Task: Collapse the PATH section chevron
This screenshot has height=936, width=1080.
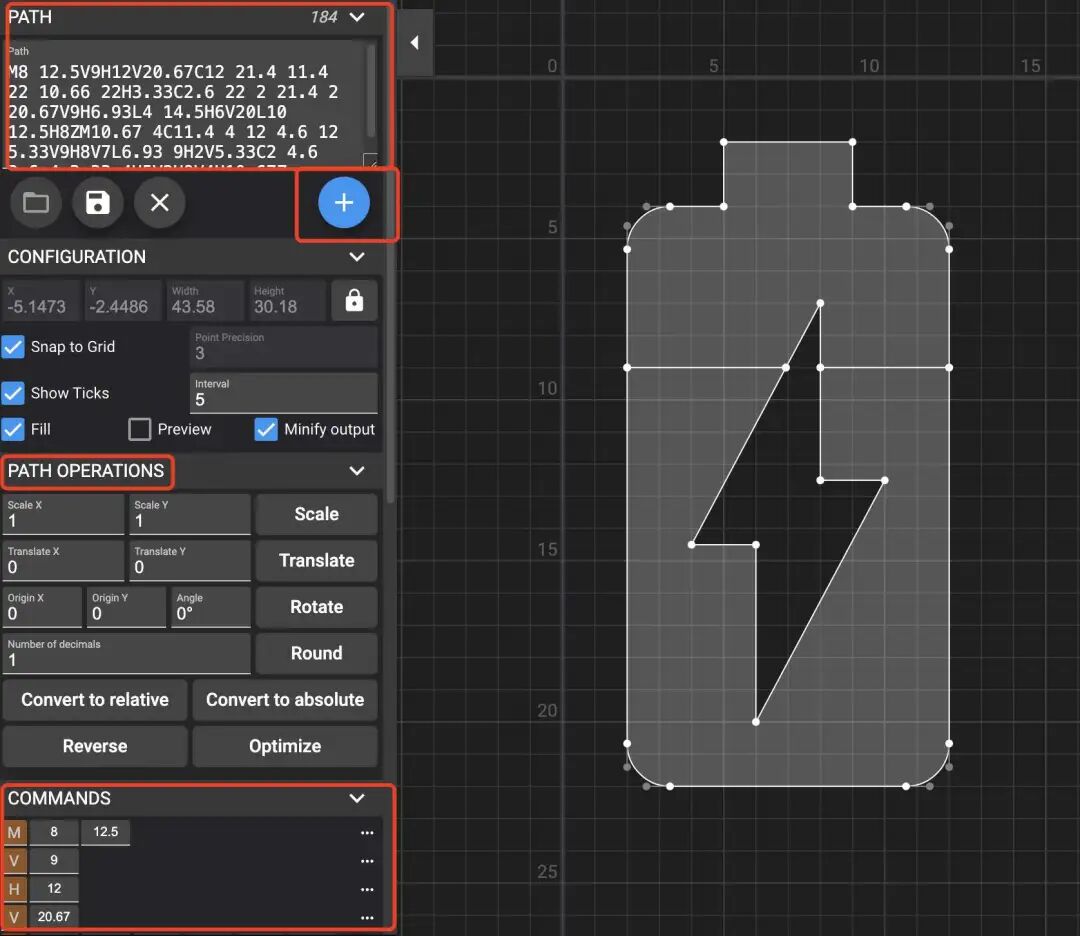Action: click(357, 17)
